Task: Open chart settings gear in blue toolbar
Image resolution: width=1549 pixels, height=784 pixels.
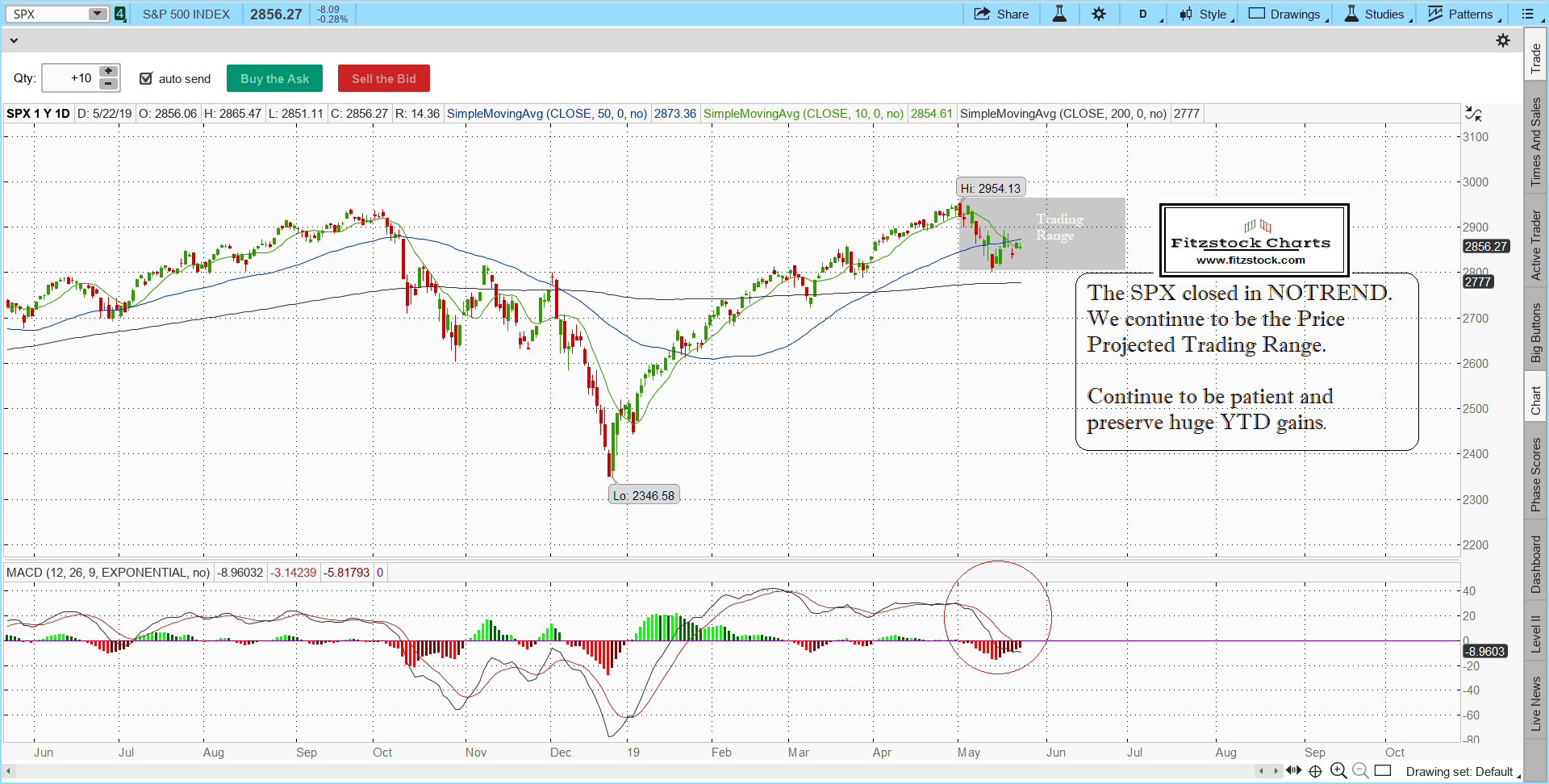Action: [x=1099, y=14]
